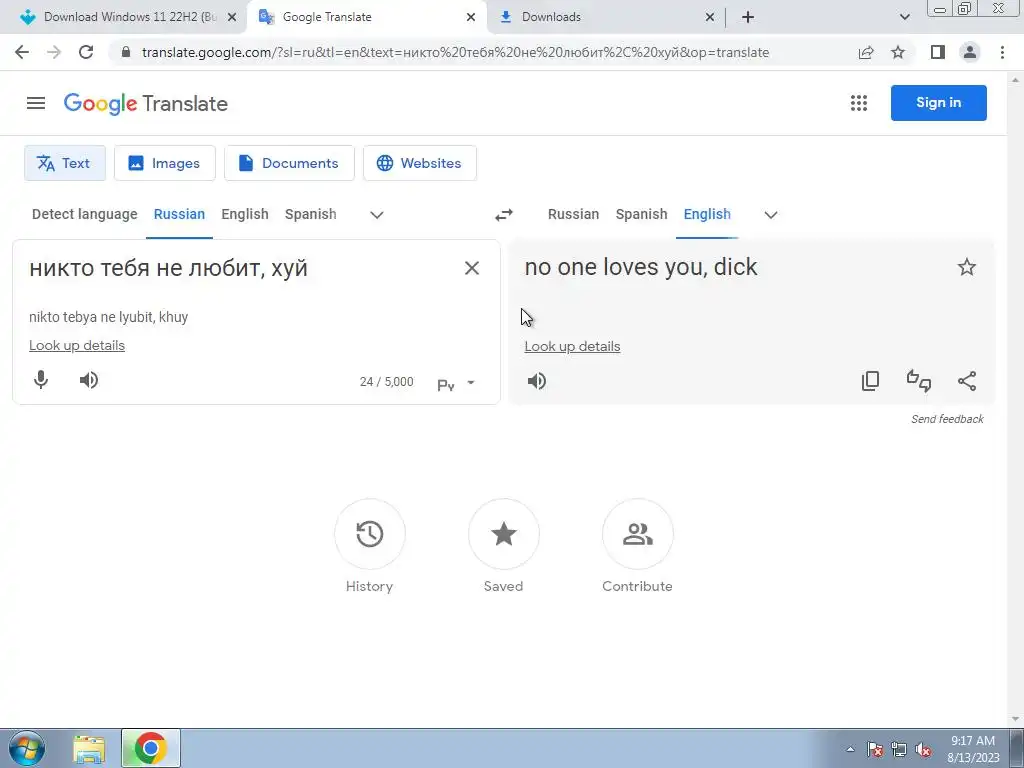Listen to the English translation
1024x768 pixels.
537,381
